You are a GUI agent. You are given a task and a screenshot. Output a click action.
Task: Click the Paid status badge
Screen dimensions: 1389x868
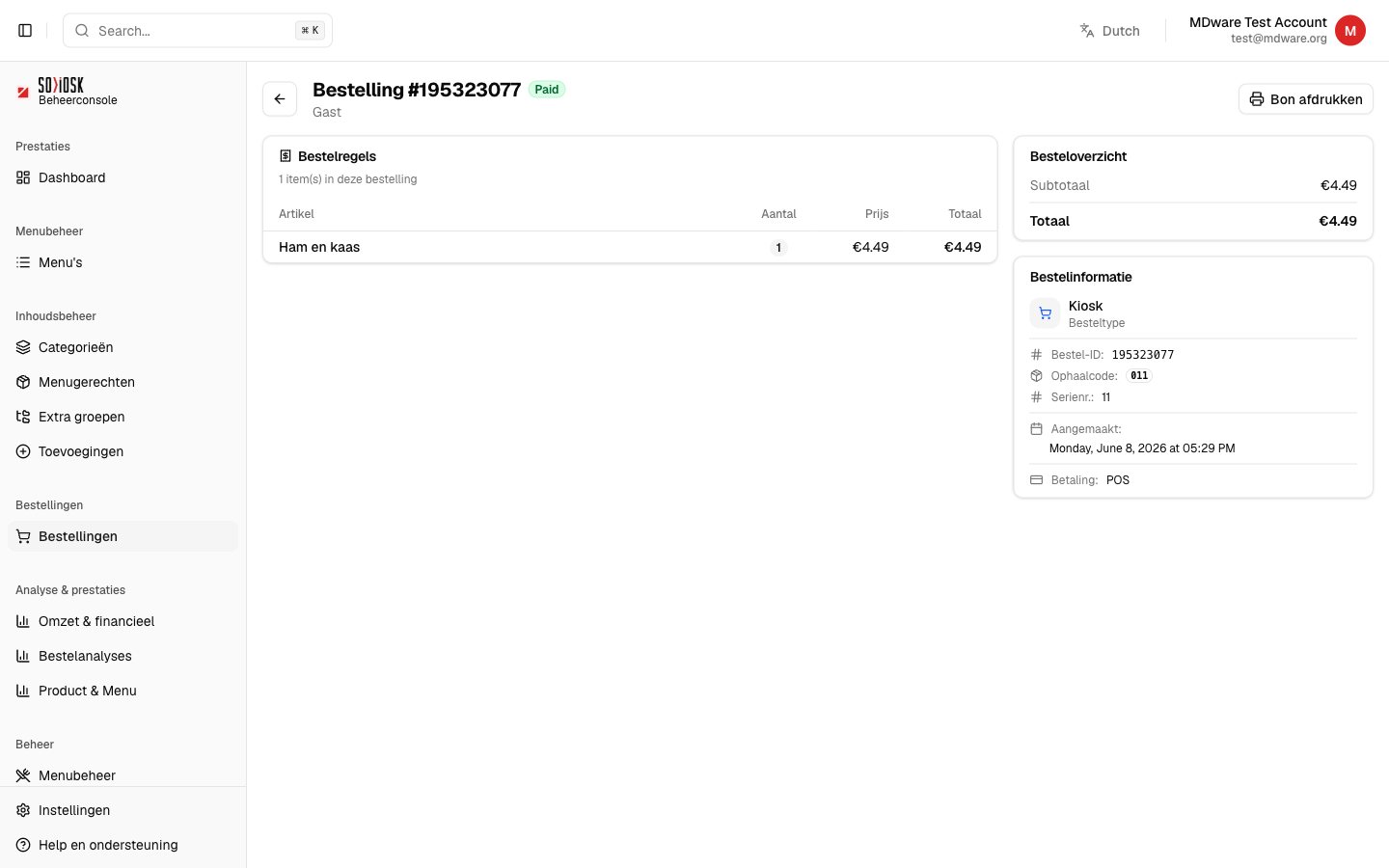pos(547,90)
